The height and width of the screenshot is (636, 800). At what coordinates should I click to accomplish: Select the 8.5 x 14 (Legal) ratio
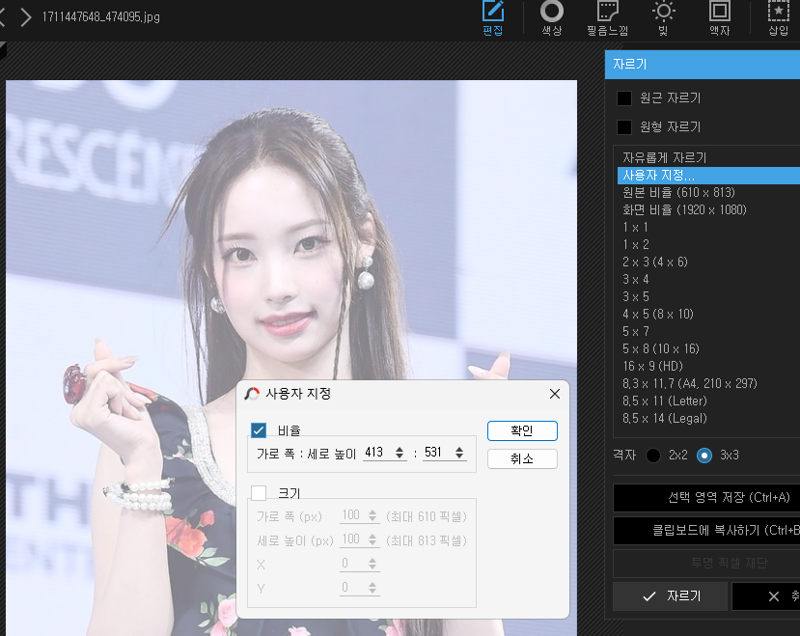point(709,418)
